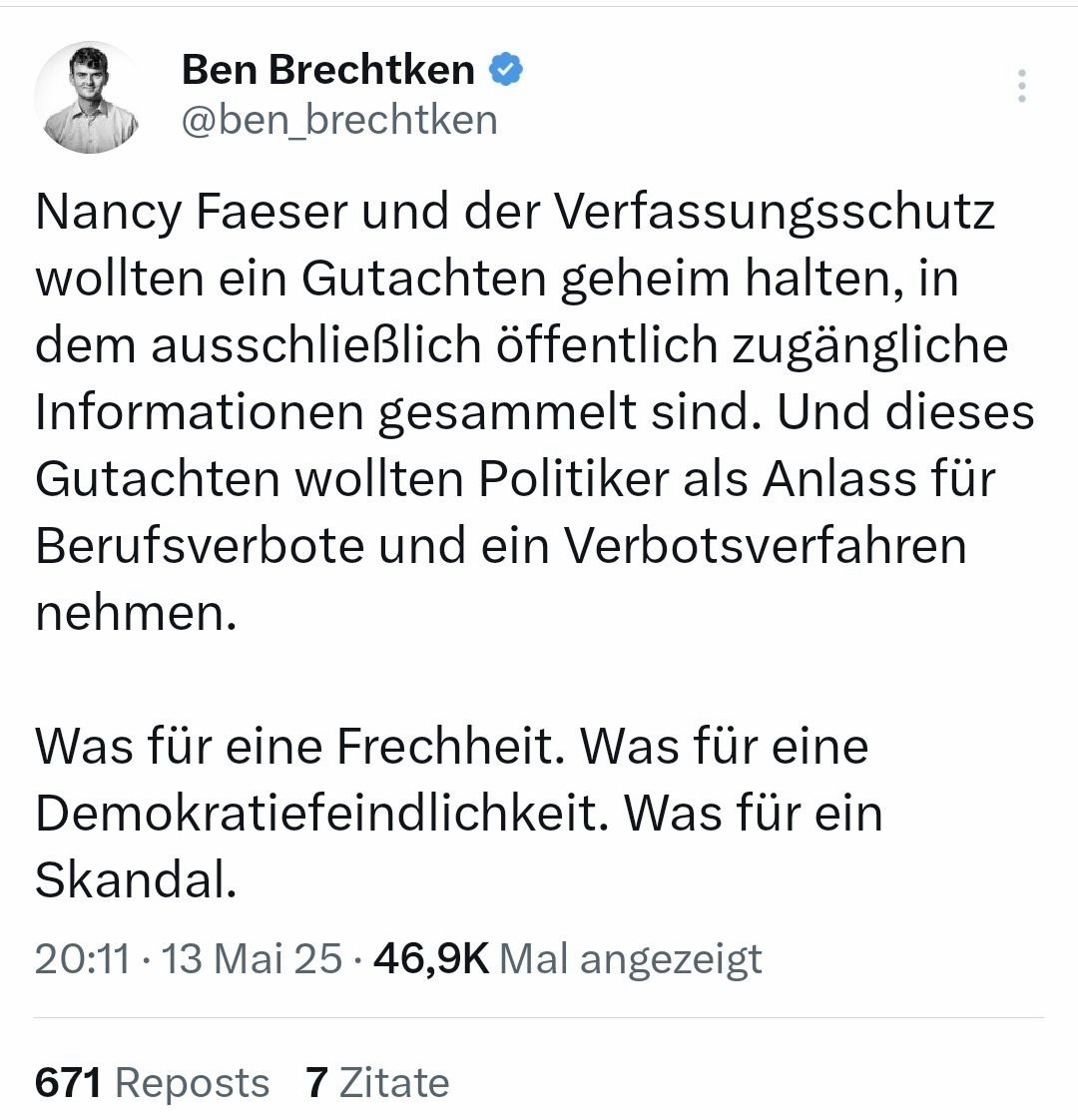The height and width of the screenshot is (1120, 1078).
Task: Click the word 'Informationen' in tweet
Action: pos(197,412)
